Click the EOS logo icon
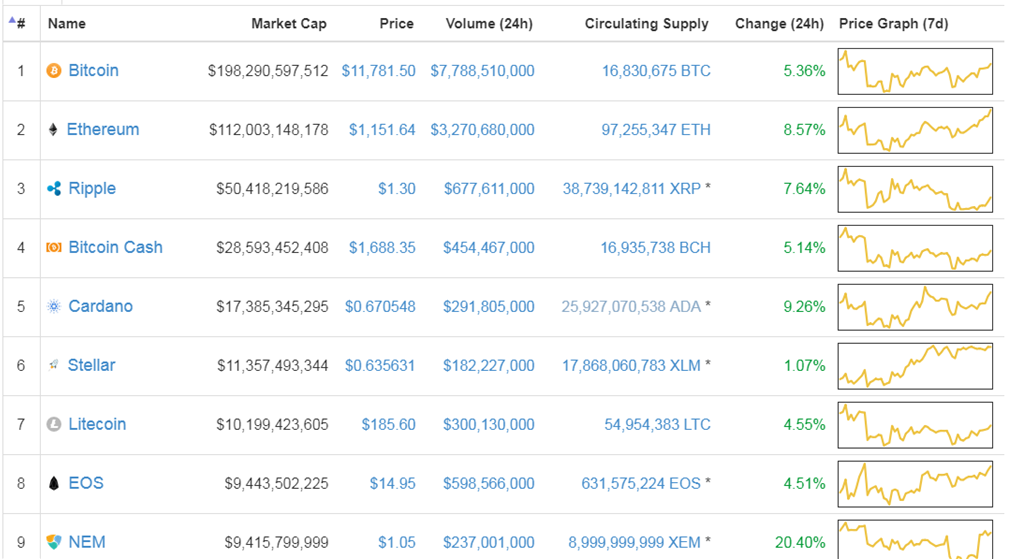Viewport: 1012px width, 559px height. 54,483
